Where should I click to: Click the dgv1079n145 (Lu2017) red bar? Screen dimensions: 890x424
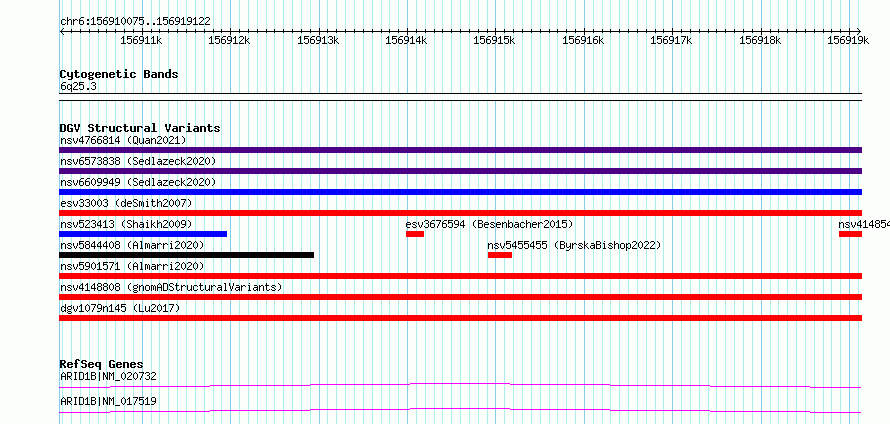pyautogui.click(x=460, y=318)
